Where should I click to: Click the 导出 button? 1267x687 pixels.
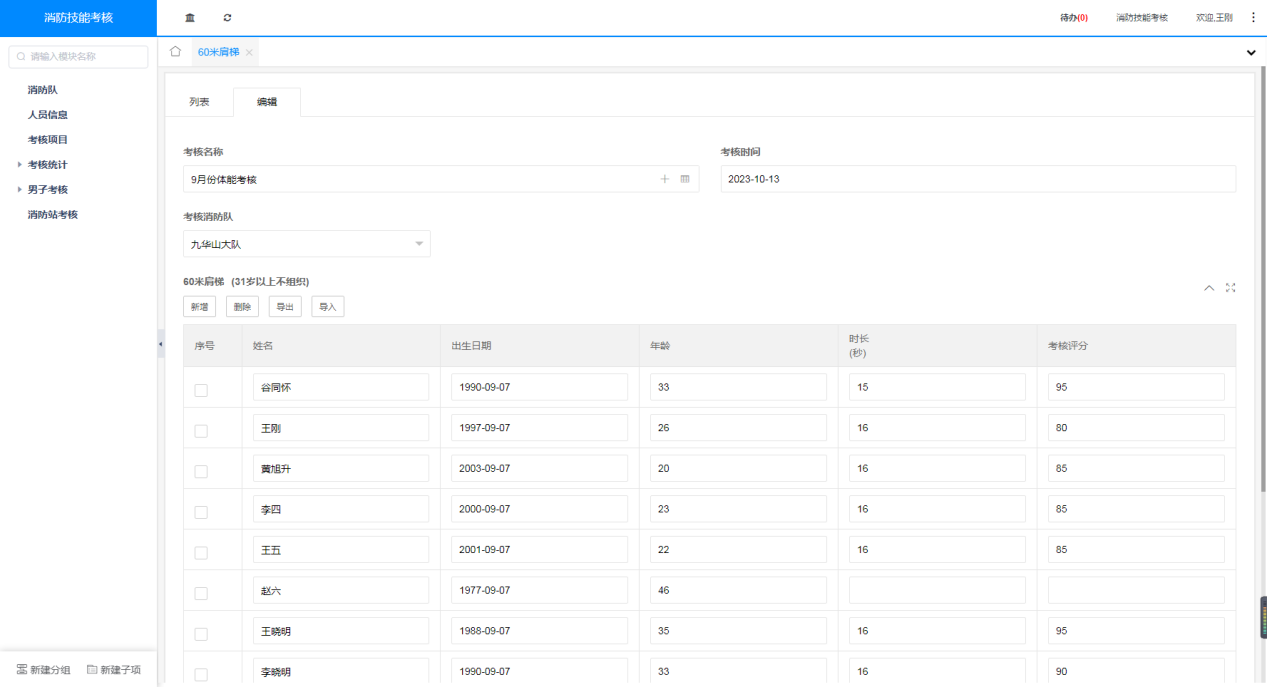tap(285, 307)
